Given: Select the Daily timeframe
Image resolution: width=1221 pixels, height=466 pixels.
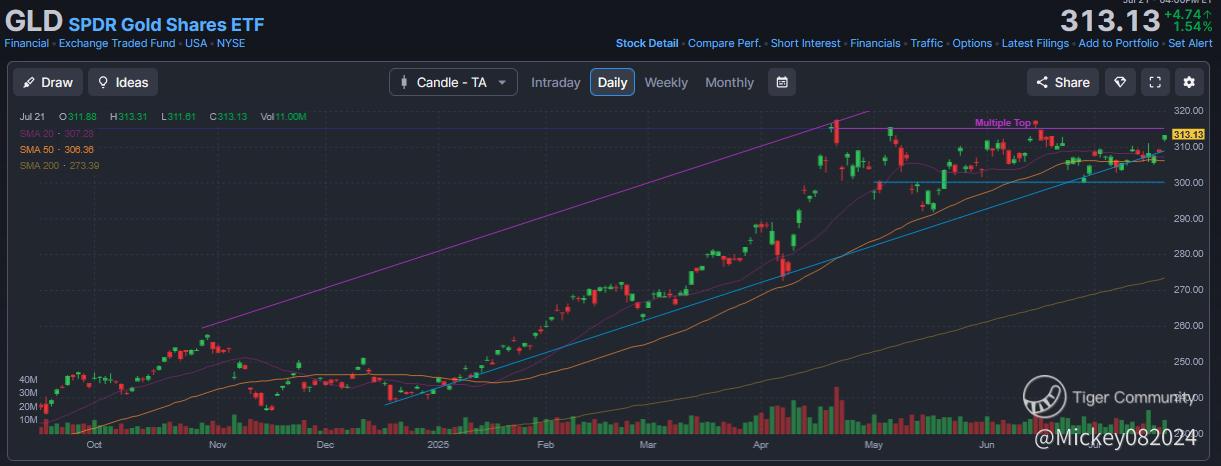Looking at the screenshot, I should click(x=612, y=82).
